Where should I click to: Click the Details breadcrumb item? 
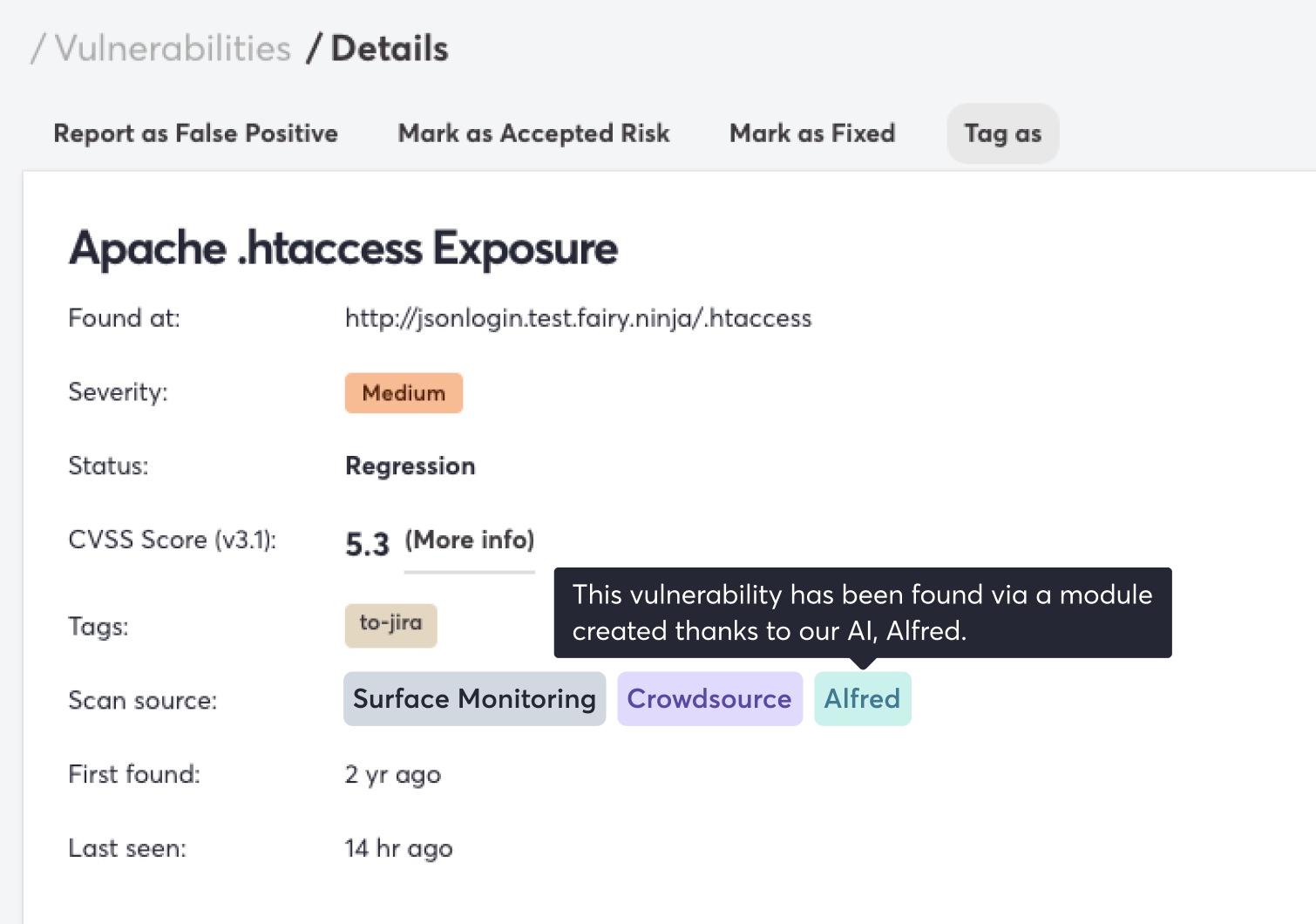pos(390,49)
